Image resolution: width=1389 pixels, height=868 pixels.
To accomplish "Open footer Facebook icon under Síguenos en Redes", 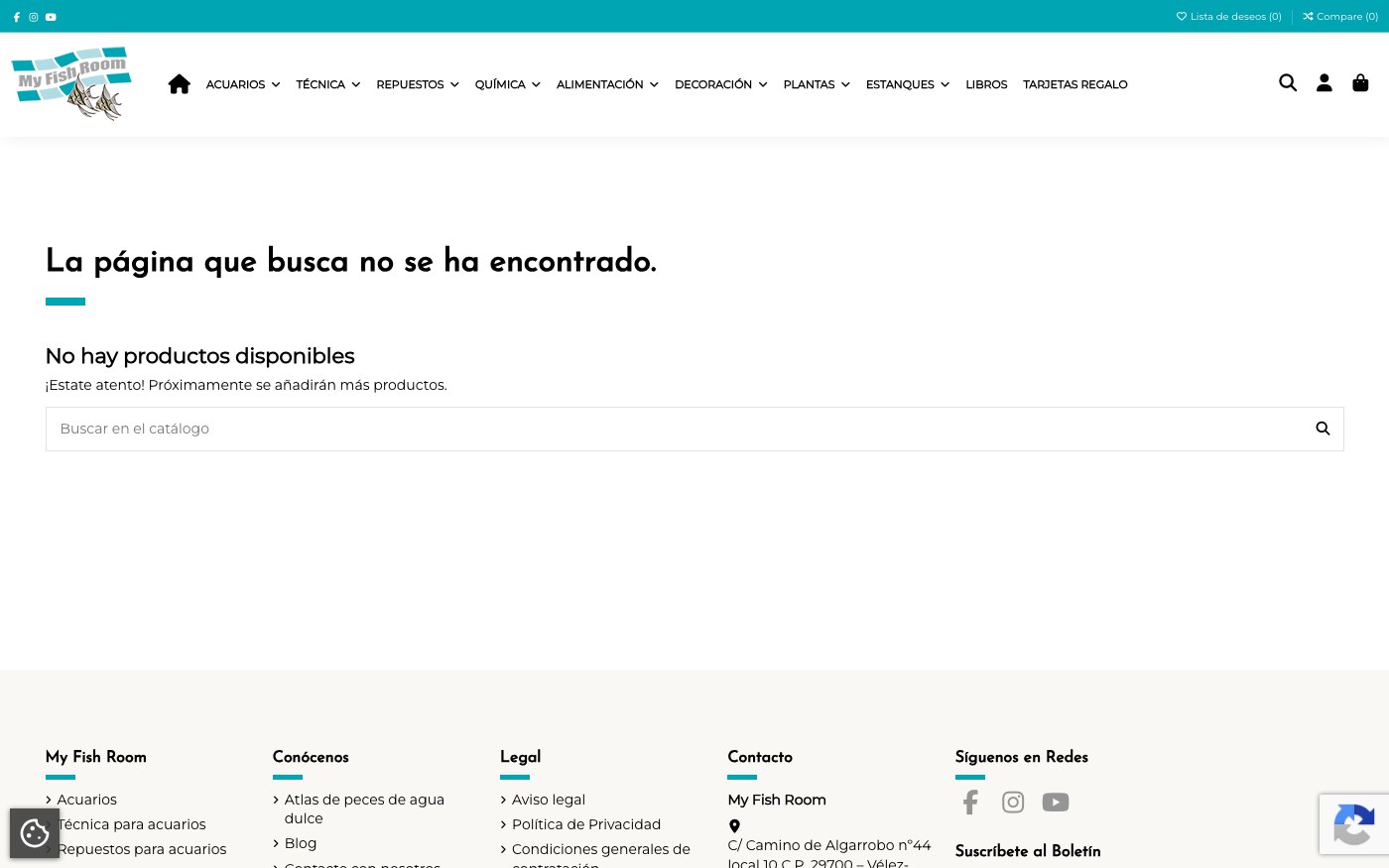I will tap(970, 802).
